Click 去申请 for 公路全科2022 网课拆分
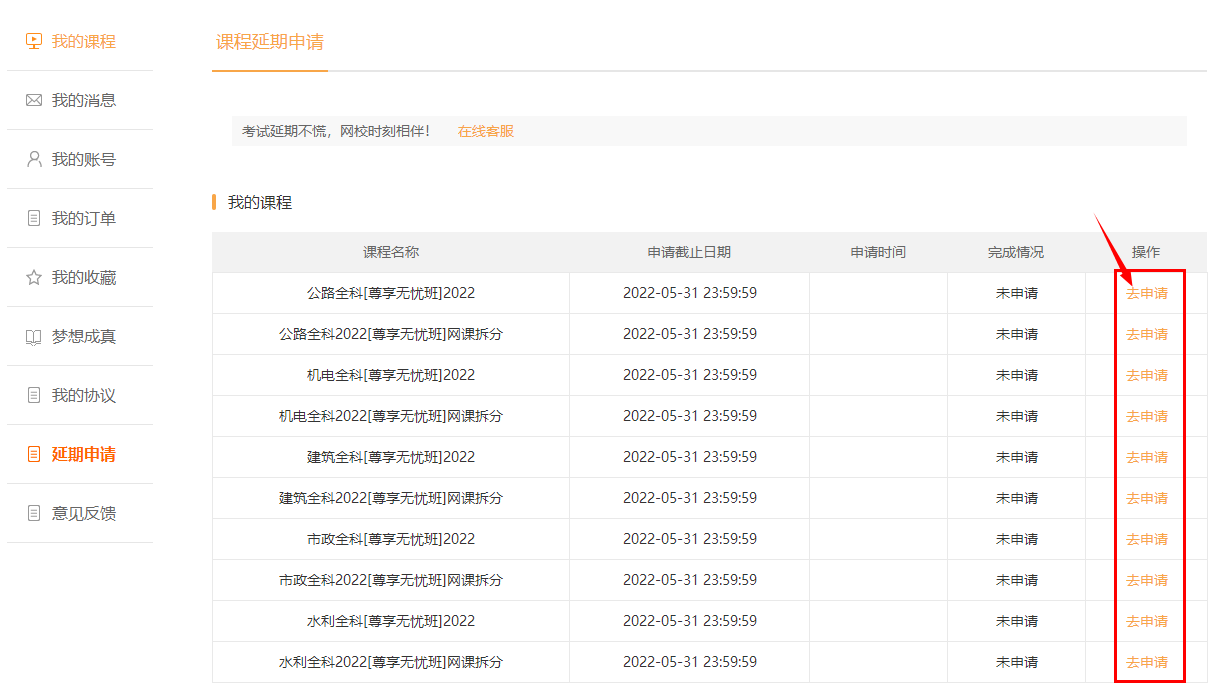The width and height of the screenshot is (1223, 688). [1146, 334]
